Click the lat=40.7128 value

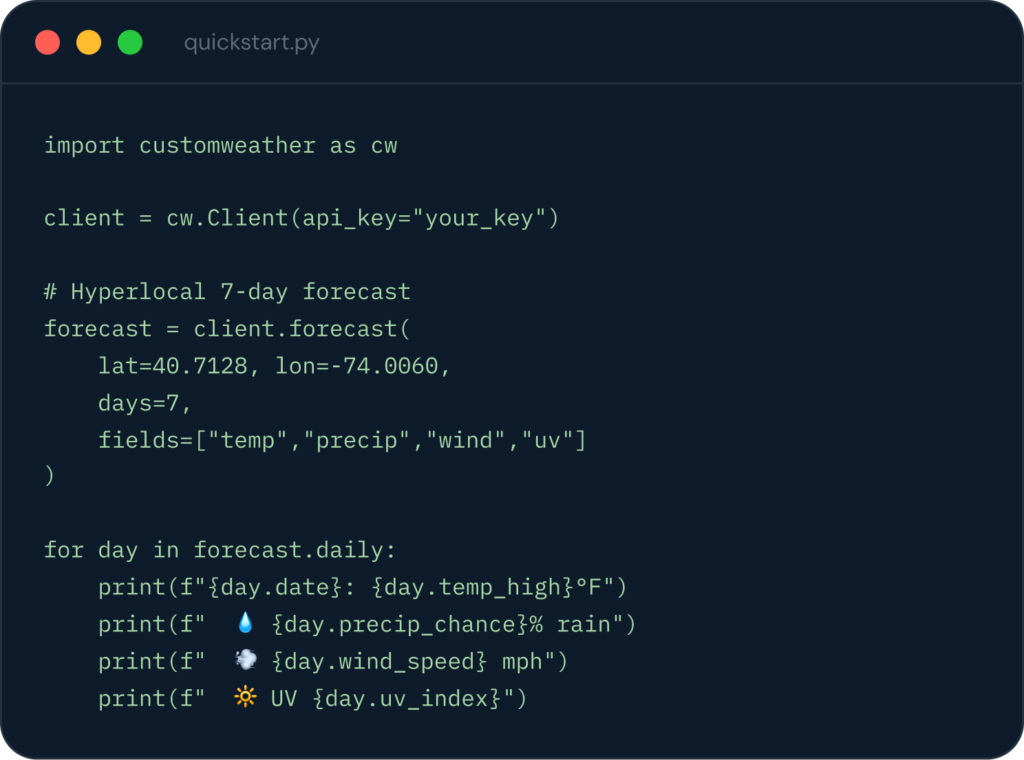point(172,366)
